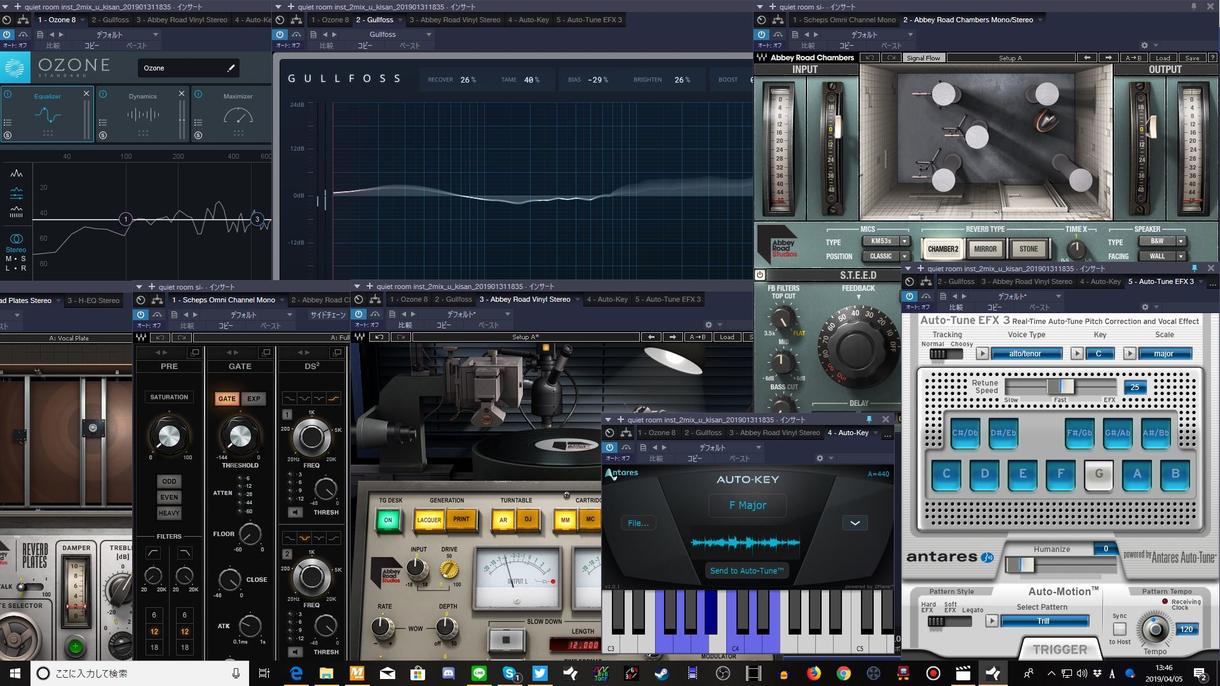Open the gear settings in the Auto-Key window
This screenshot has width=1220, height=686.
[820, 459]
